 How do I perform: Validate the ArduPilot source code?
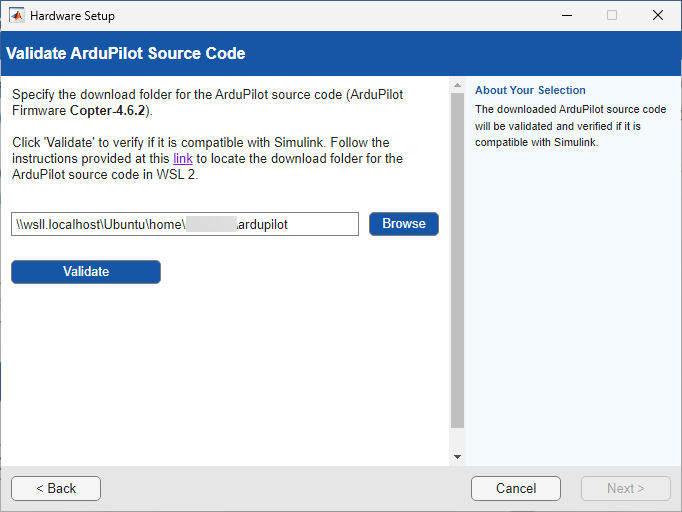click(x=86, y=272)
